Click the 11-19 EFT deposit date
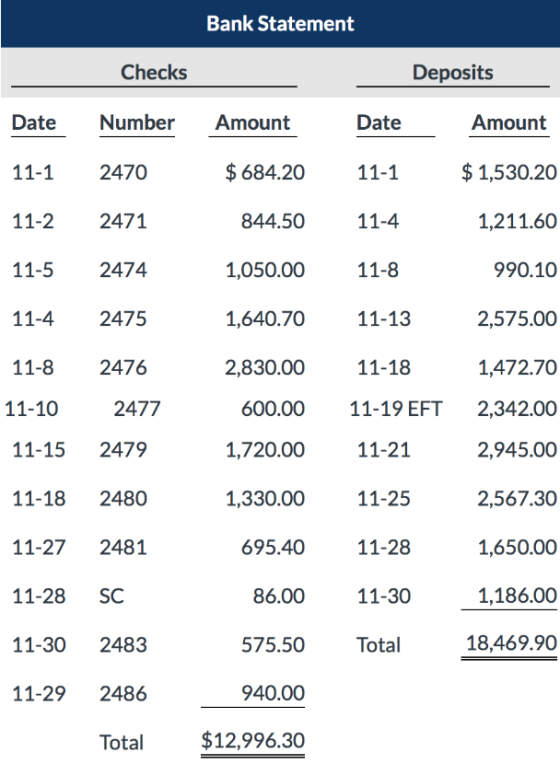This screenshot has width=560, height=764. 396,408
